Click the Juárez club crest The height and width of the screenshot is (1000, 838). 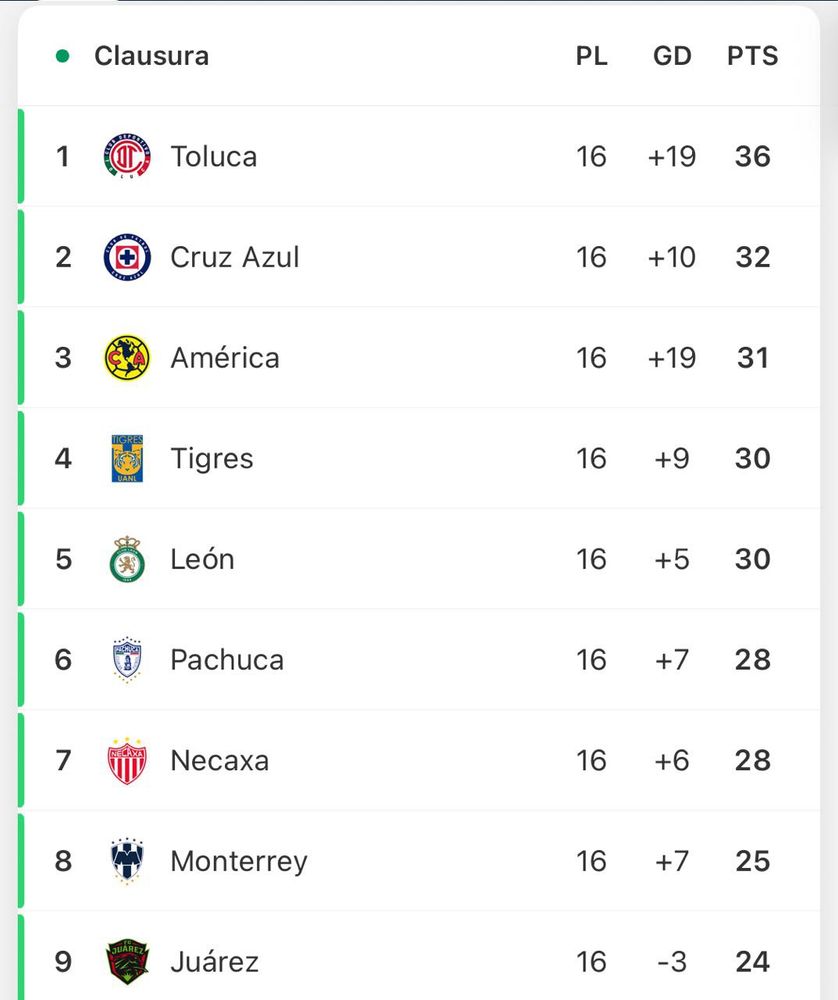tap(127, 962)
